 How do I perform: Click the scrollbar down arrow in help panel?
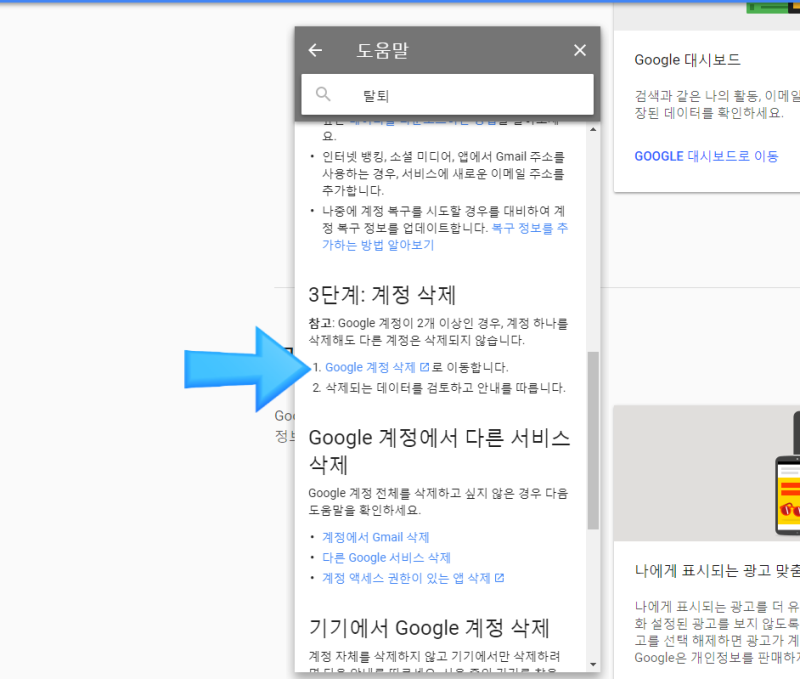coord(593,664)
